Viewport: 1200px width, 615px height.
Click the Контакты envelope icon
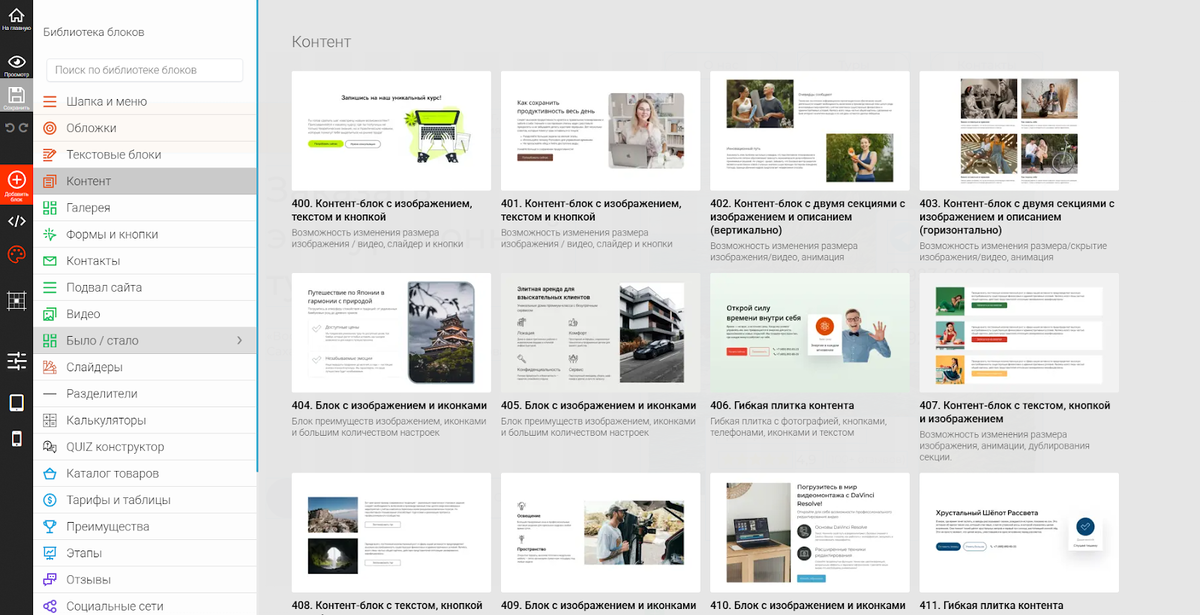pyautogui.click(x=50, y=261)
